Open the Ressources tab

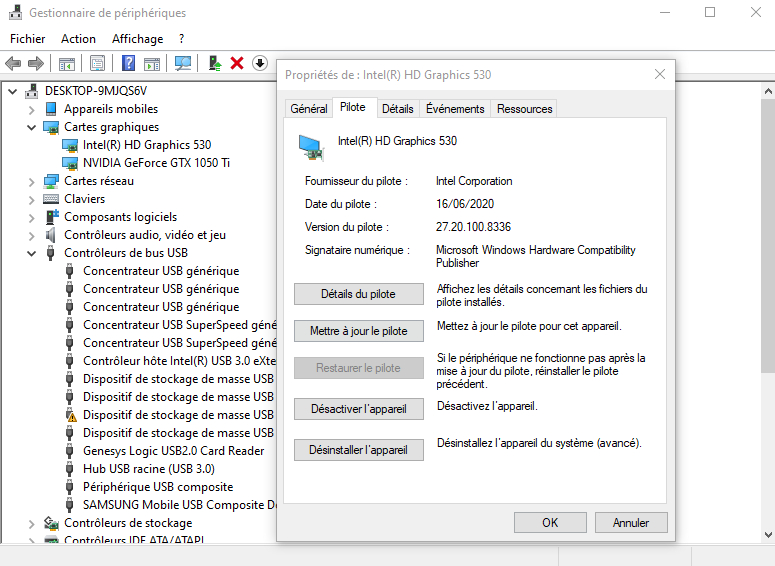[524, 109]
